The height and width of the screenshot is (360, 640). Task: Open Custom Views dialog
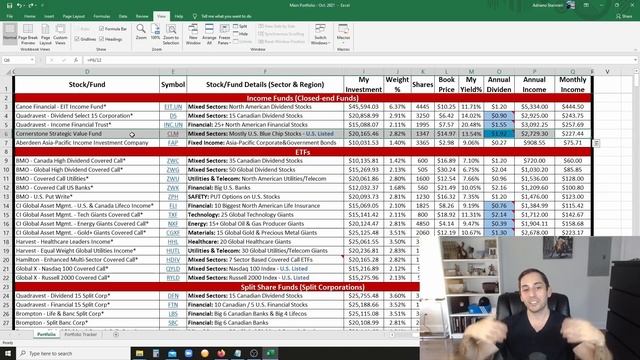coord(60,34)
